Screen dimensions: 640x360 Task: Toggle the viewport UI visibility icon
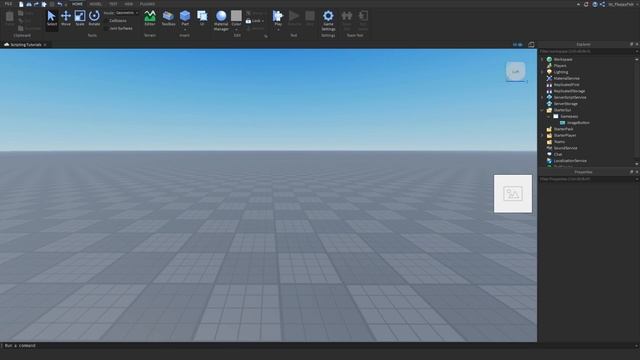(518, 44)
